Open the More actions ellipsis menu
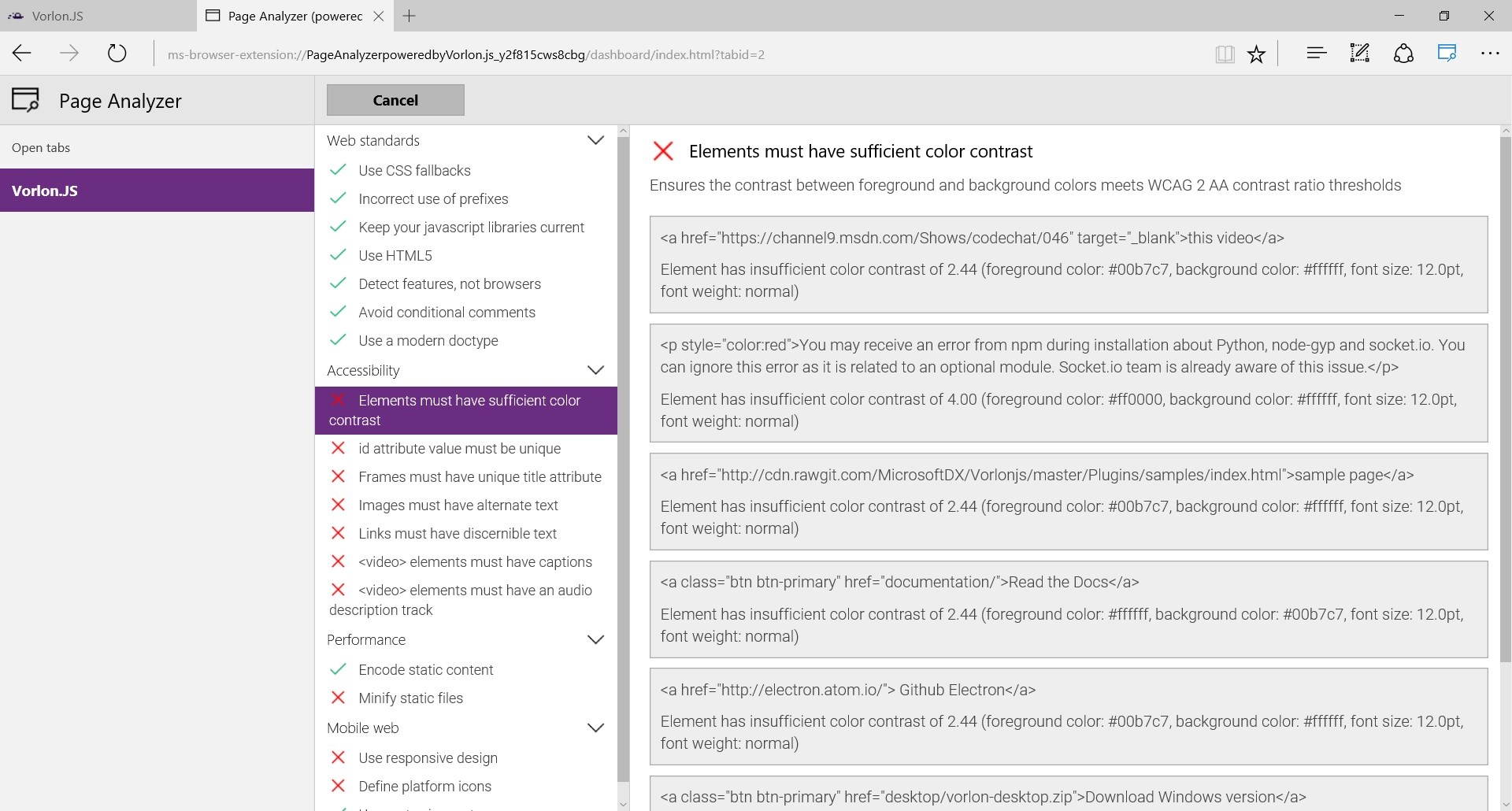This screenshot has width=1512, height=811. click(1490, 54)
